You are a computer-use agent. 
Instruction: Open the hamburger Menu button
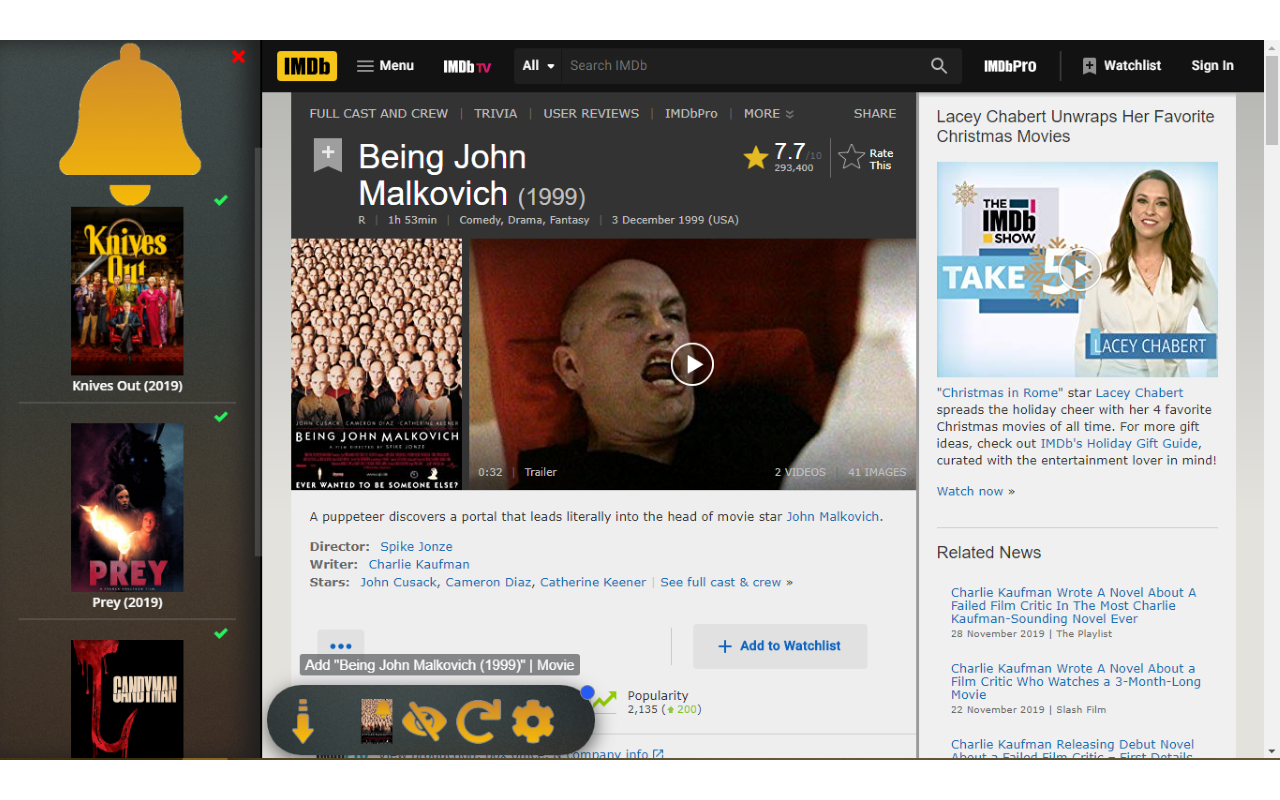click(385, 66)
